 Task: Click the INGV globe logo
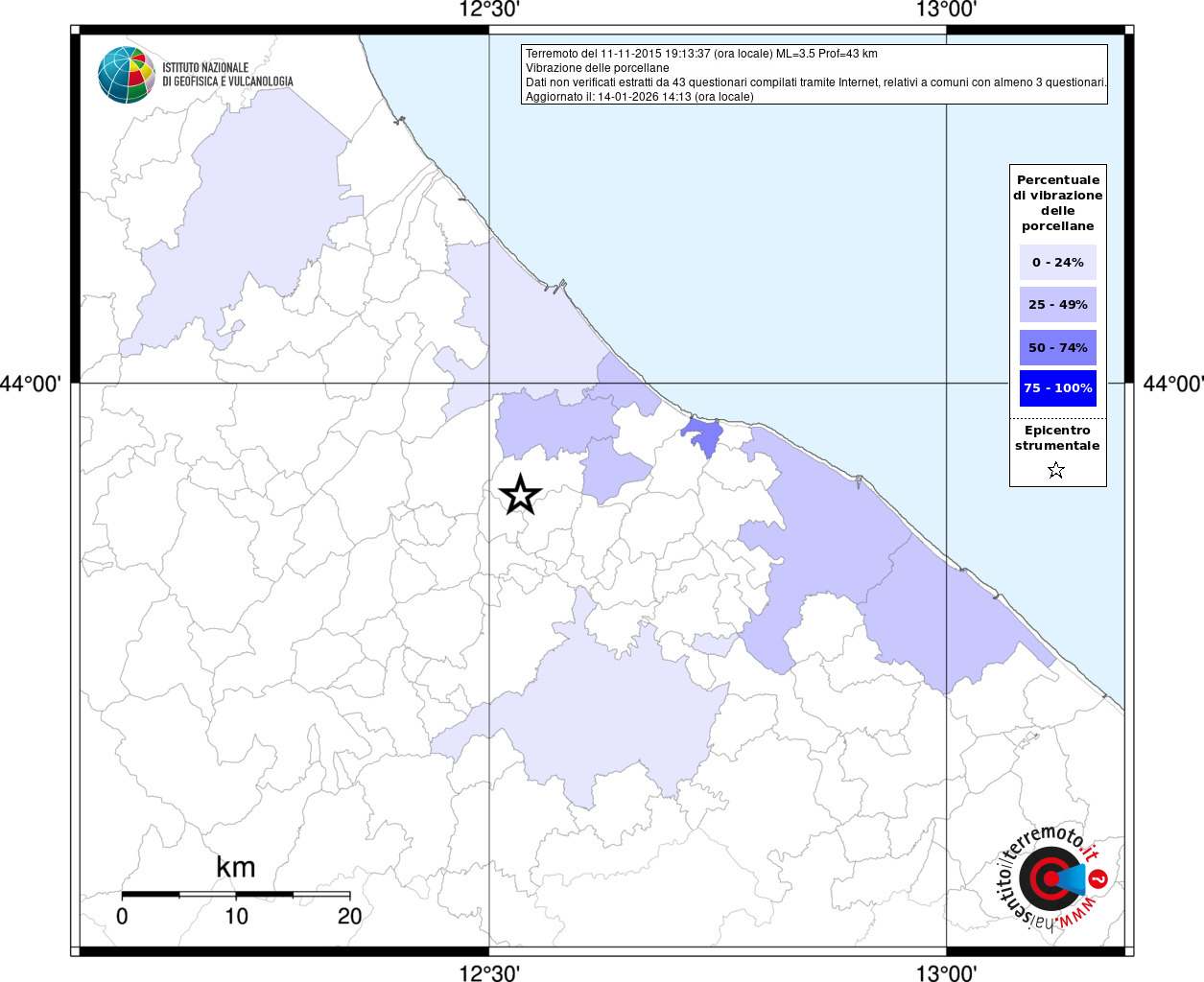click(126, 74)
